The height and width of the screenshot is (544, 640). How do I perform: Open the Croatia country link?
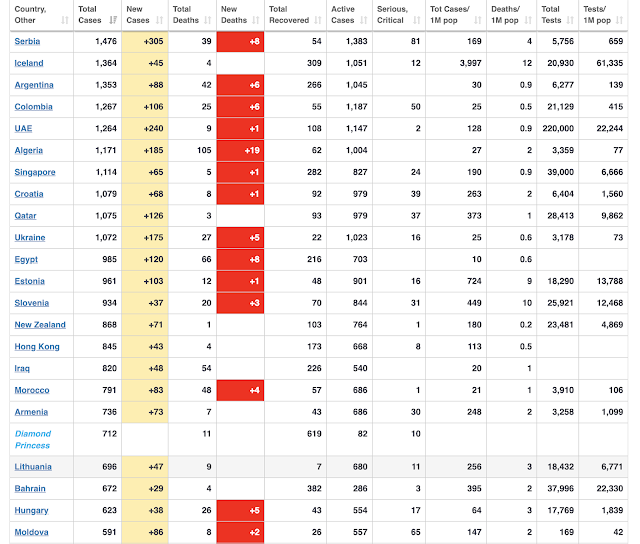pos(29,194)
